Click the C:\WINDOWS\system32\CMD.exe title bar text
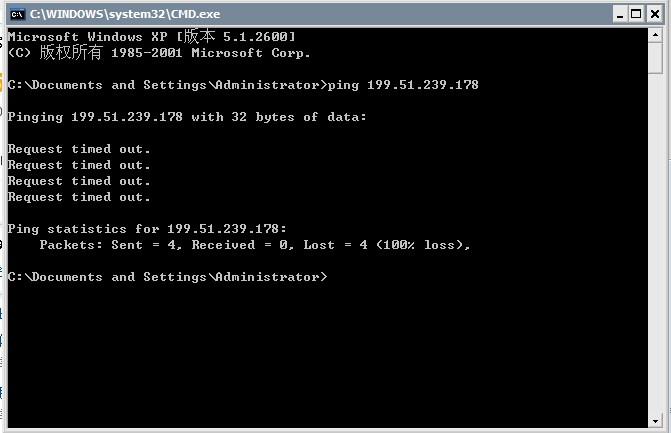Screen dimensions: 671x433 point(125,14)
